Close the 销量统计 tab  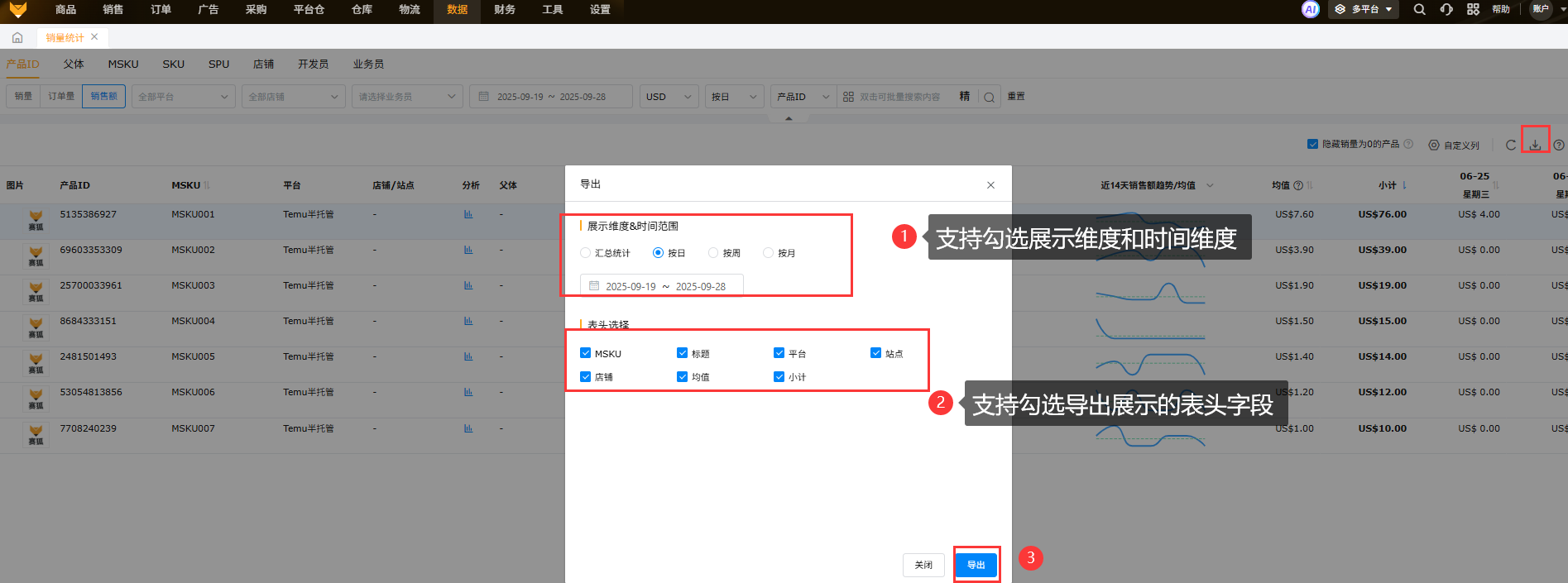(94, 36)
